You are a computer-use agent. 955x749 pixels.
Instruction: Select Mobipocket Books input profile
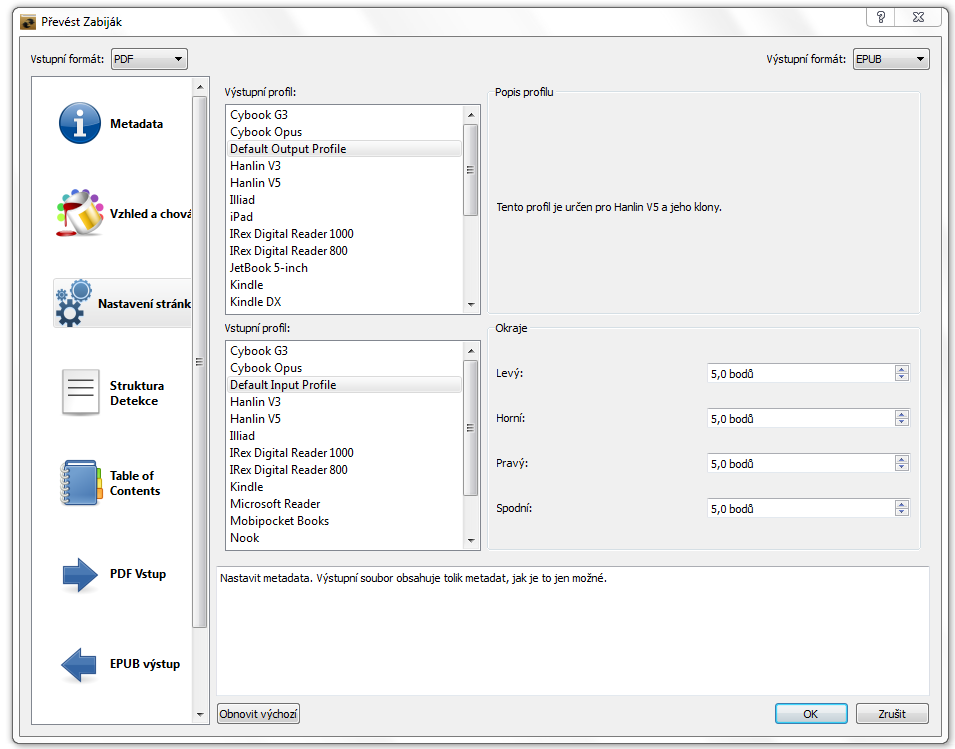coord(345,521)
